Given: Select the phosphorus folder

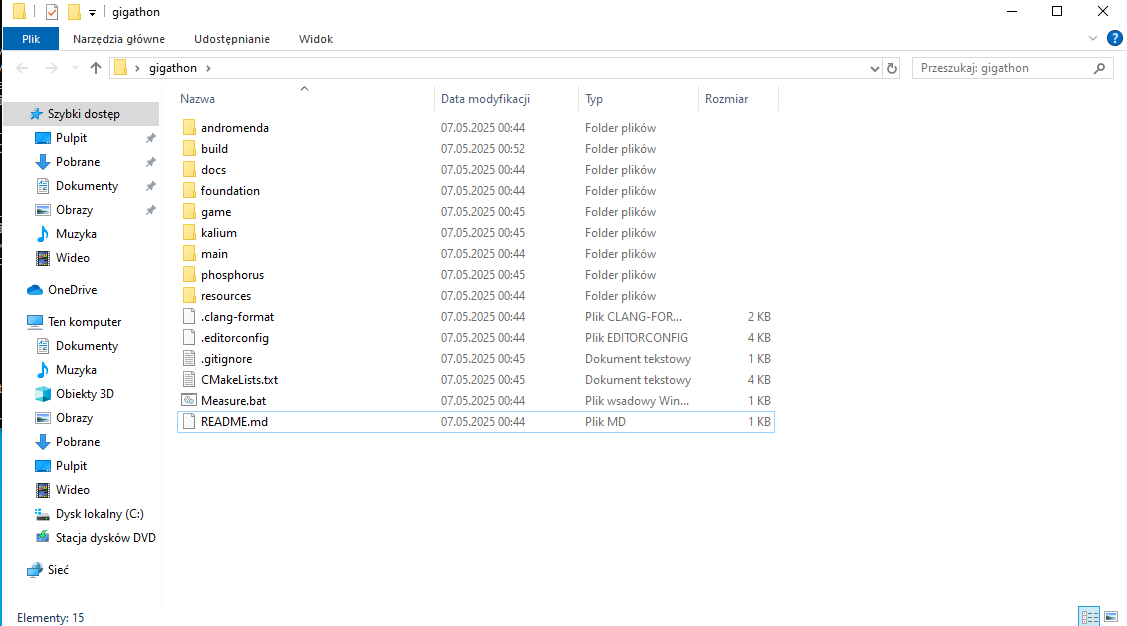Looking at the screenshot, I should point(232,275).
